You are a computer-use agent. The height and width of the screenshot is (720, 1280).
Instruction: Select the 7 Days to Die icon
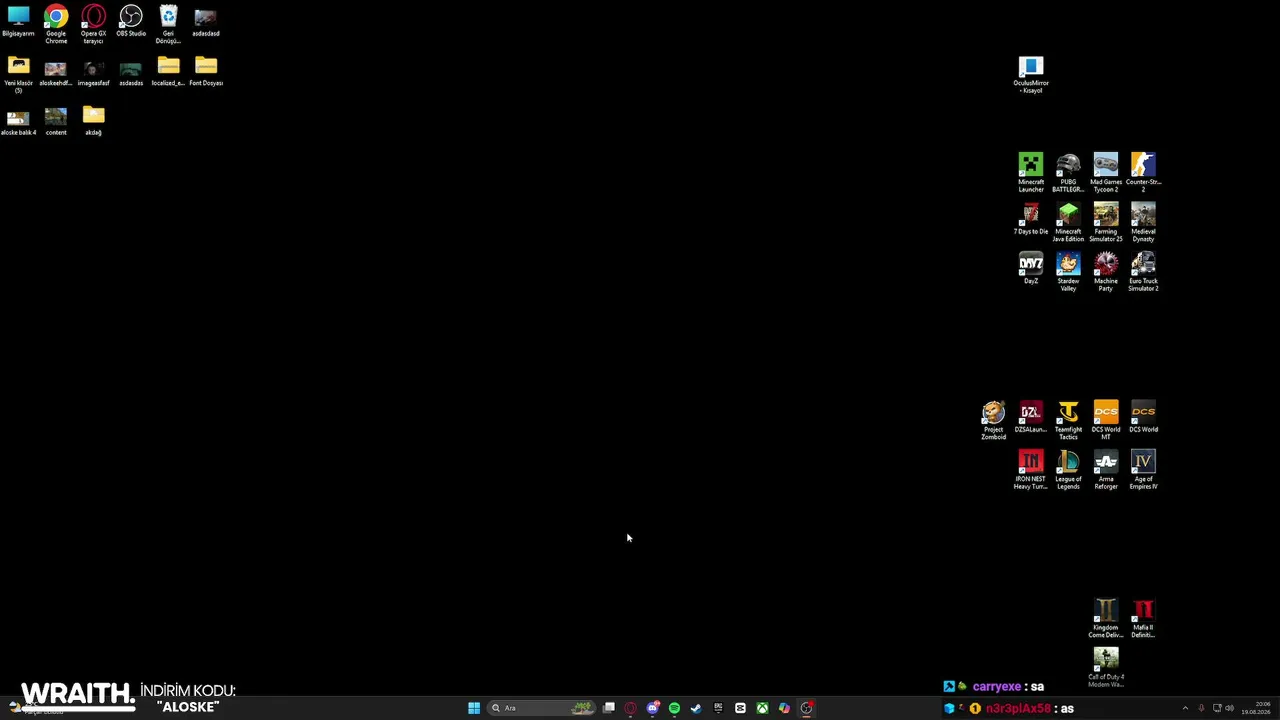[1031, 219]
